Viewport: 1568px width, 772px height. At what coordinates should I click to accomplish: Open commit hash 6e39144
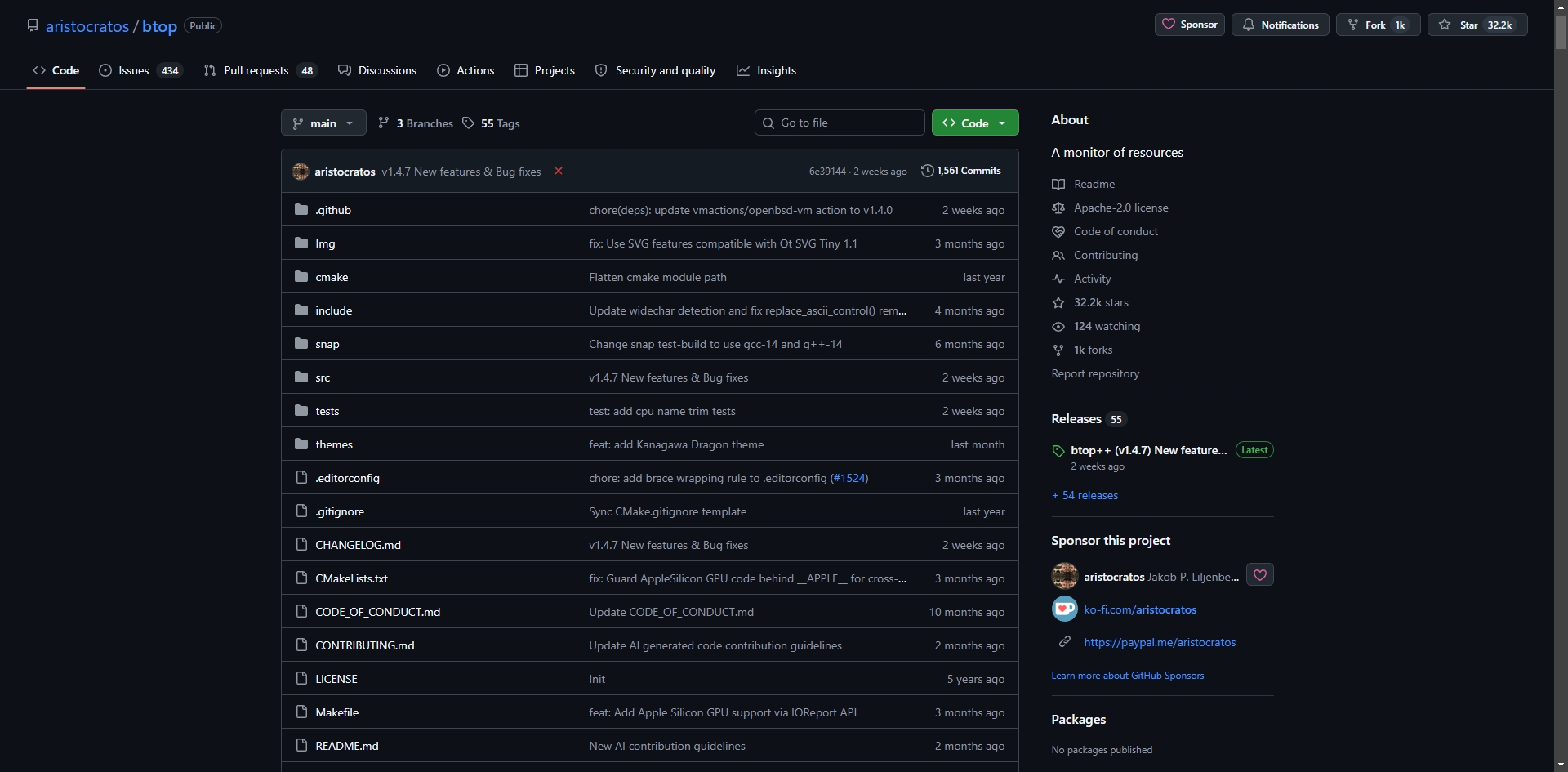(827, 172)
